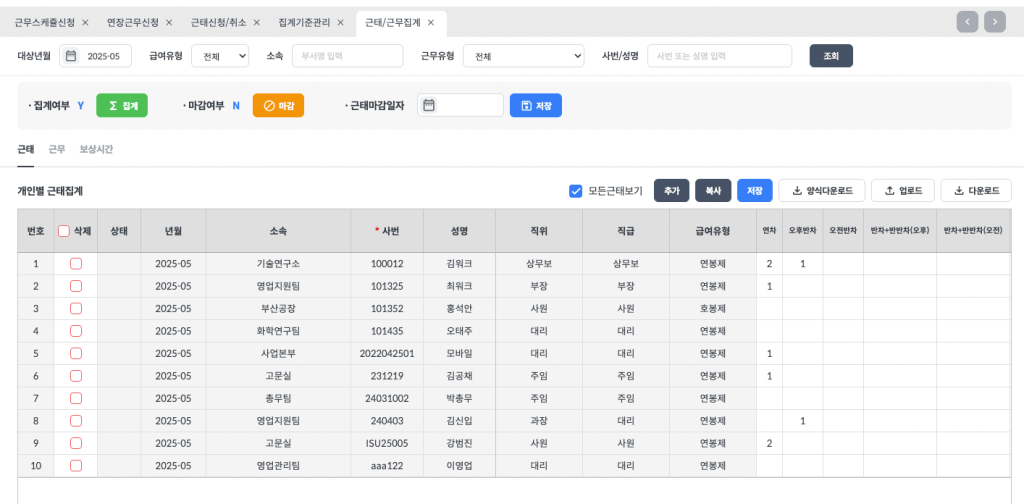Image resolution: width=1024 pixels, height=504 pixels.
Task: Click the orange 마감 button
Action: click(x=278, y=105)
